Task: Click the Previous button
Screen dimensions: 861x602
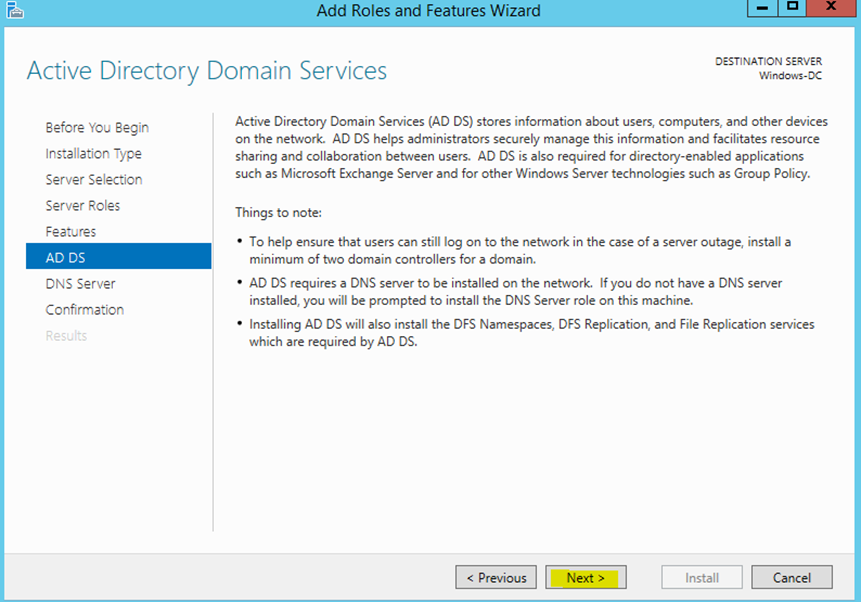Action: point(496,577)
